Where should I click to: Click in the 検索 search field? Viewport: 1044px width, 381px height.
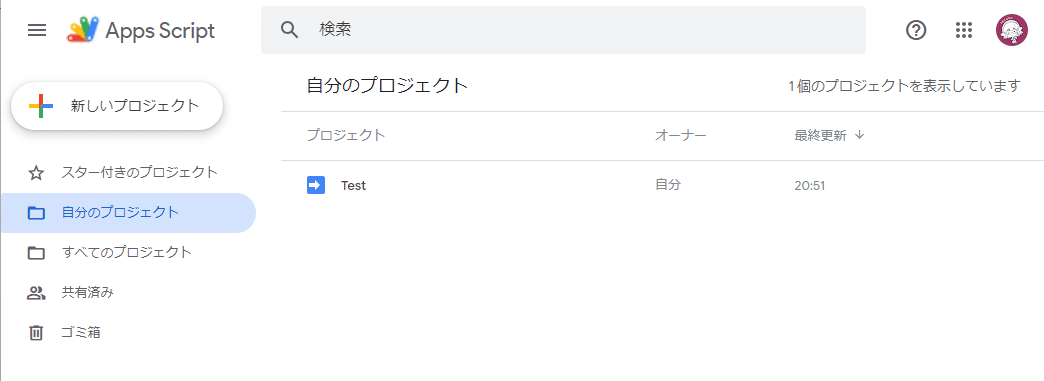pyautogui.click(x=563, y=30)
